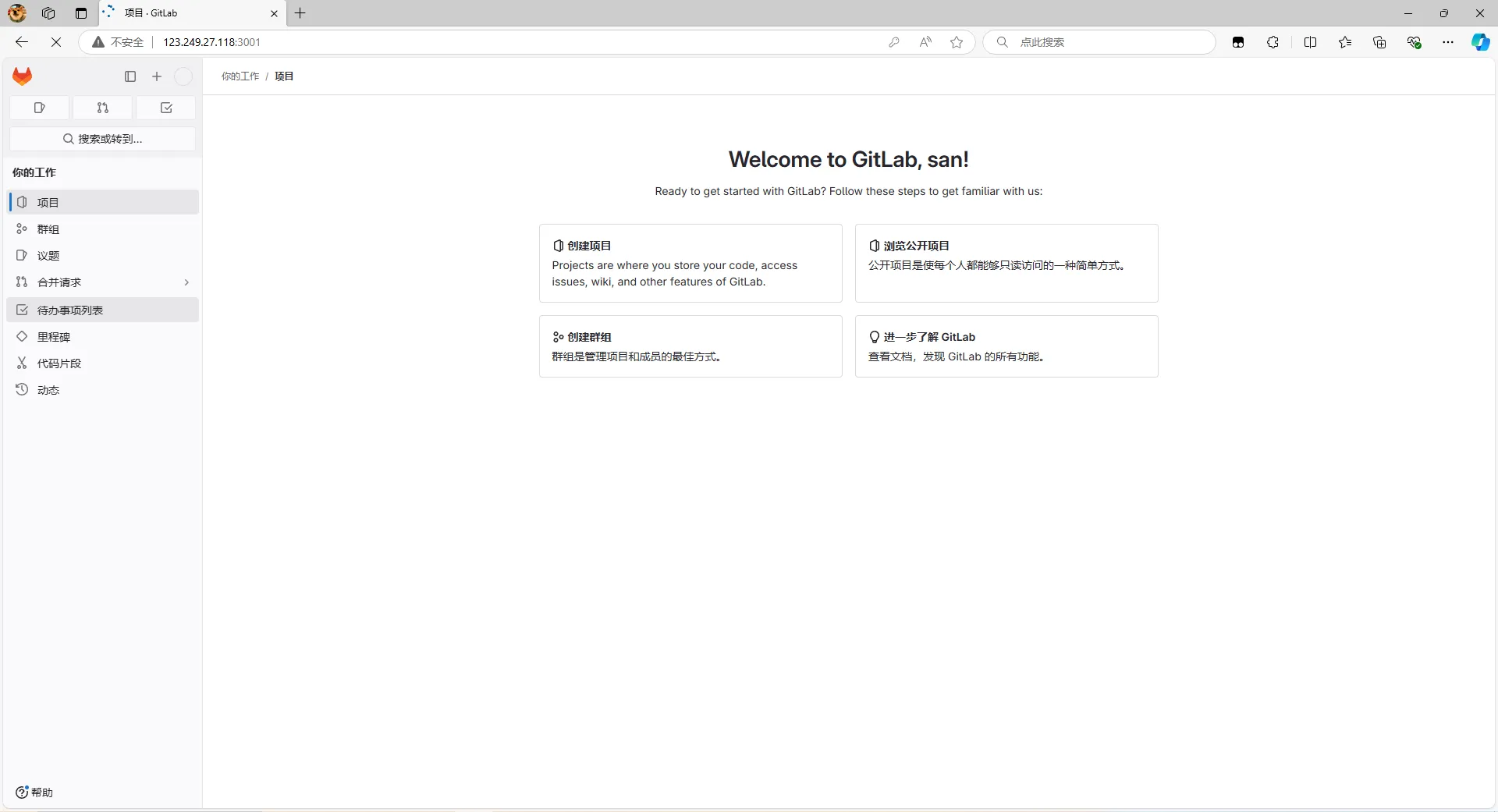1498x812 pixels.
Task: Click the 搜索或转到 search box
Action: [x=103, y=139]
